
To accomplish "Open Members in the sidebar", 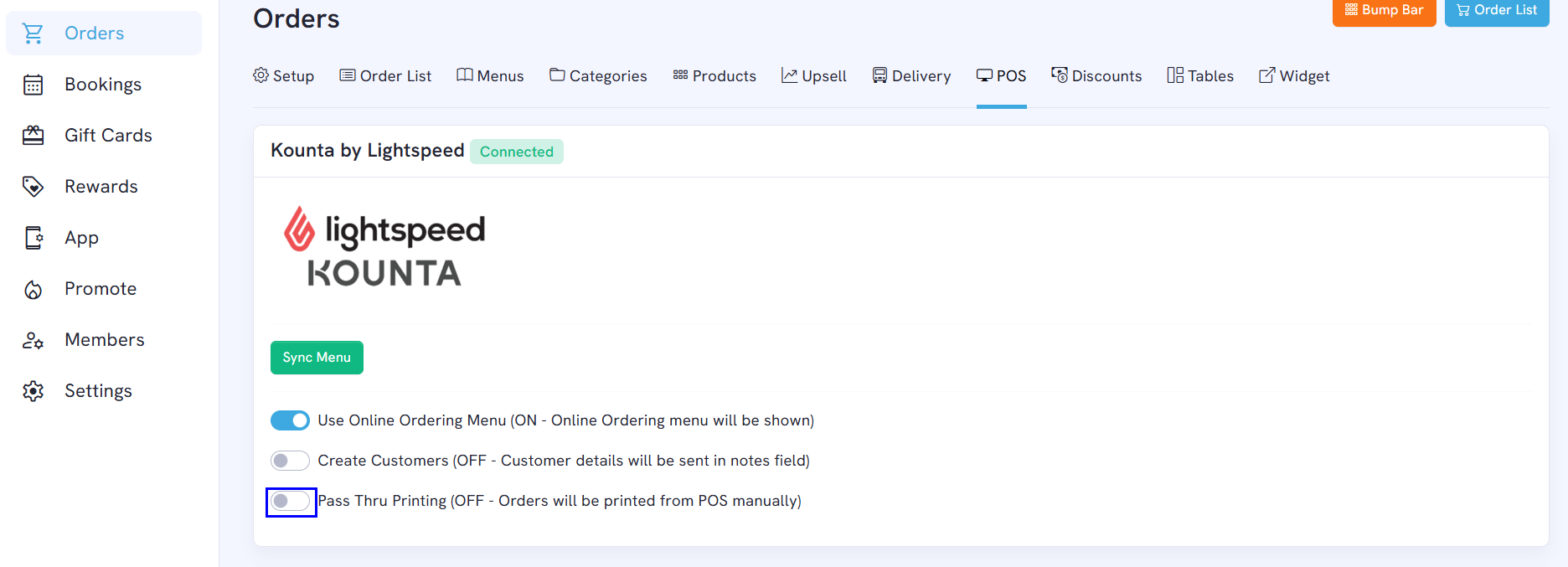I will pyautogui.click(x=104, y=340).
